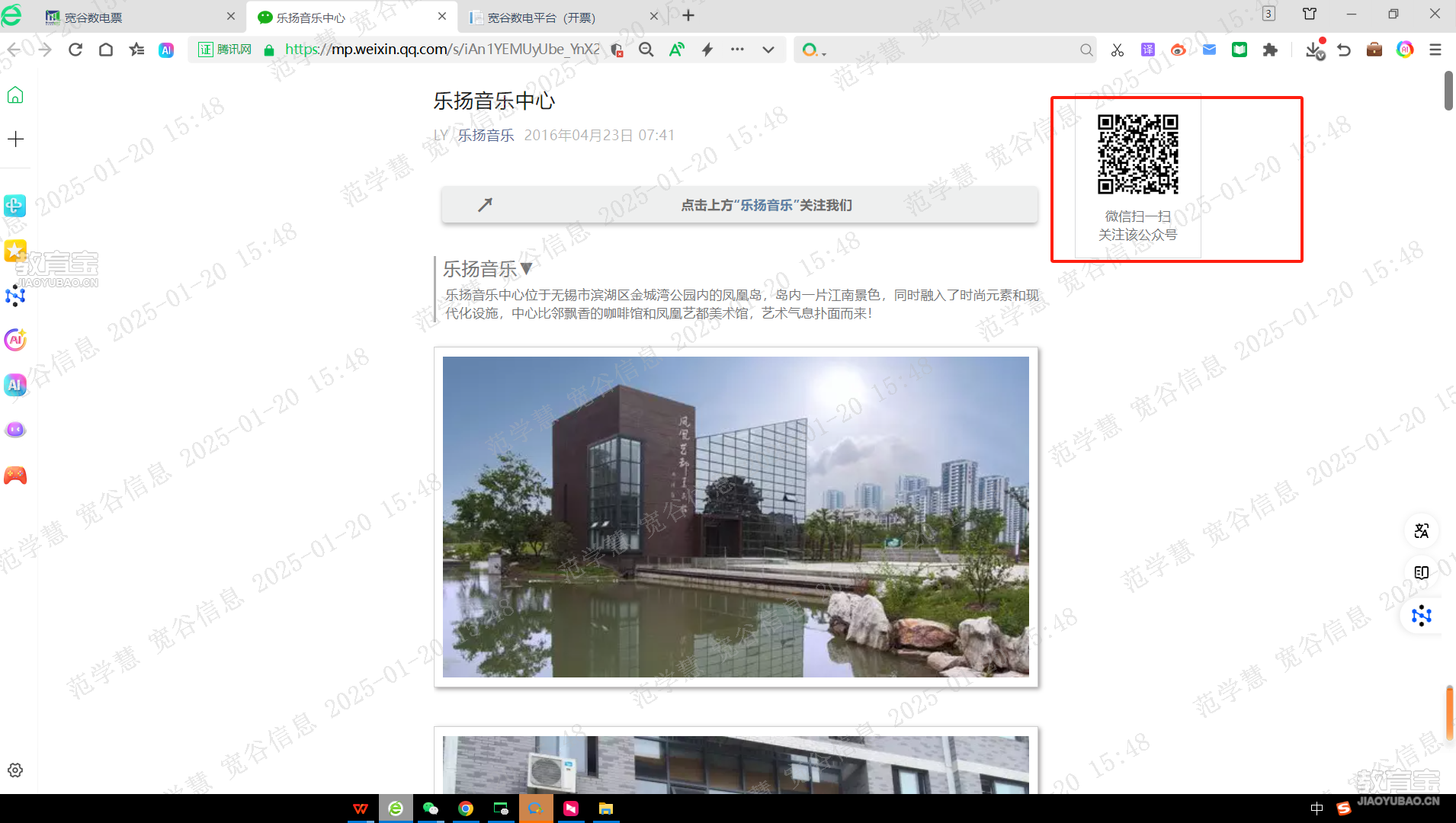
Task: Click the zoom magnifier in the address bar
Action: point(646,50)
